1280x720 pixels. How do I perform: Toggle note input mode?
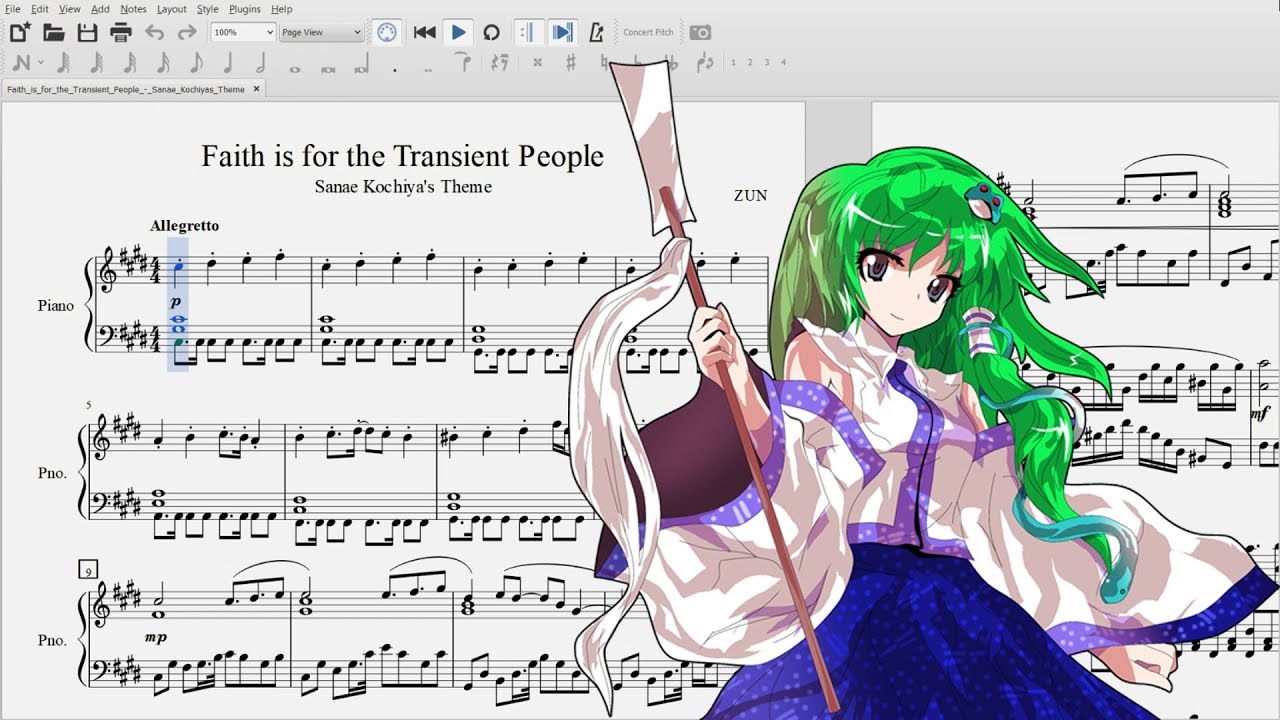[x=19, y=63]
